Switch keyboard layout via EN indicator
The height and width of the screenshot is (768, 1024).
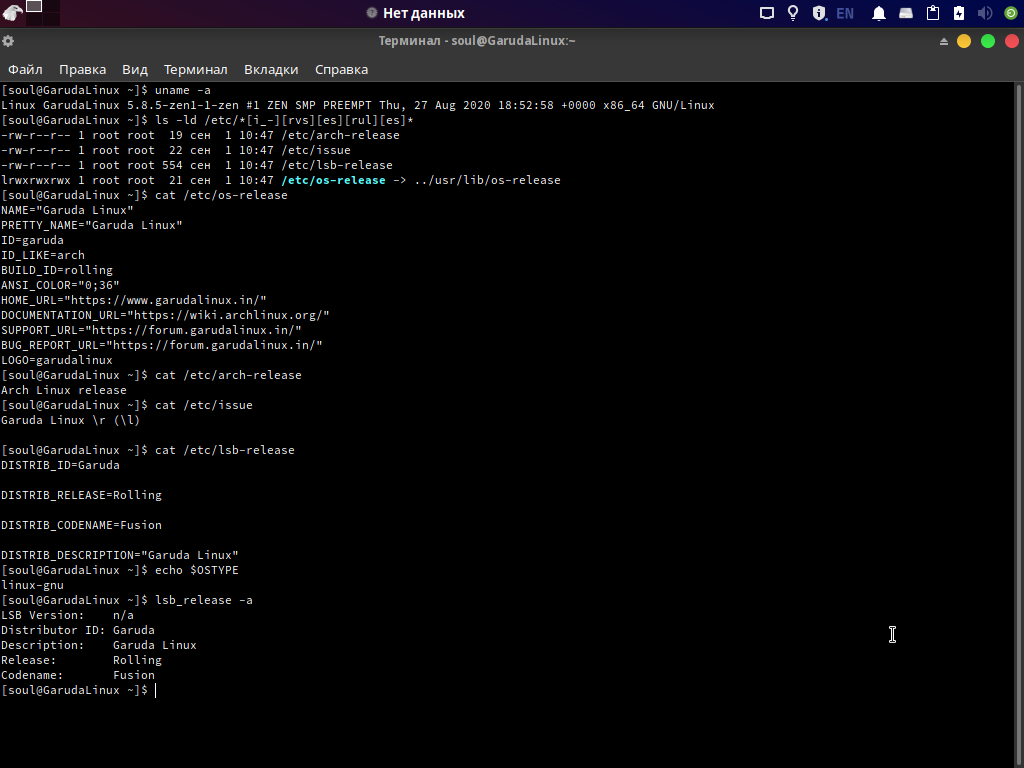point(844,13)
